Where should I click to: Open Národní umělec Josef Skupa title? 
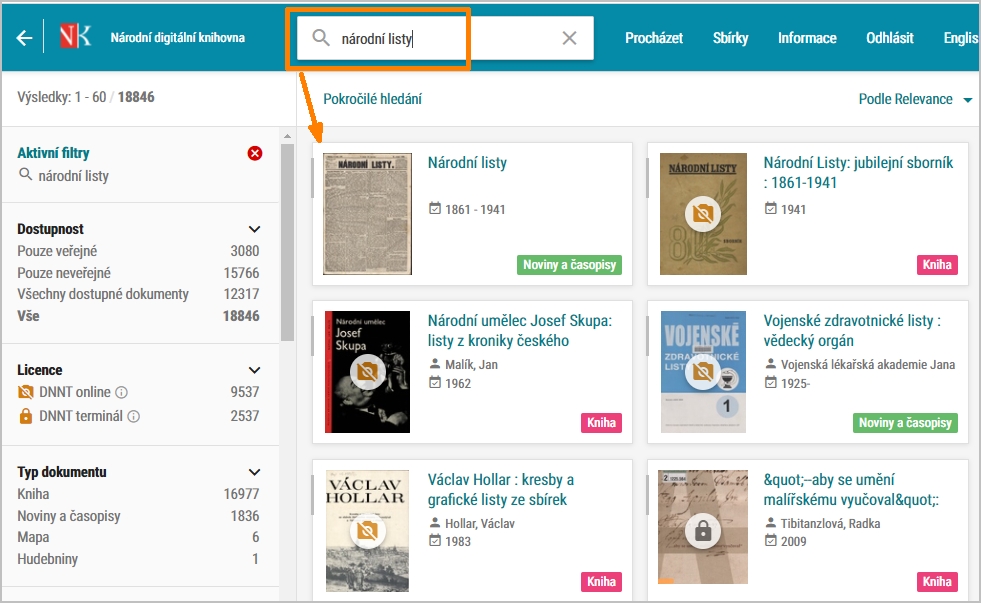[x=520, y=331]
